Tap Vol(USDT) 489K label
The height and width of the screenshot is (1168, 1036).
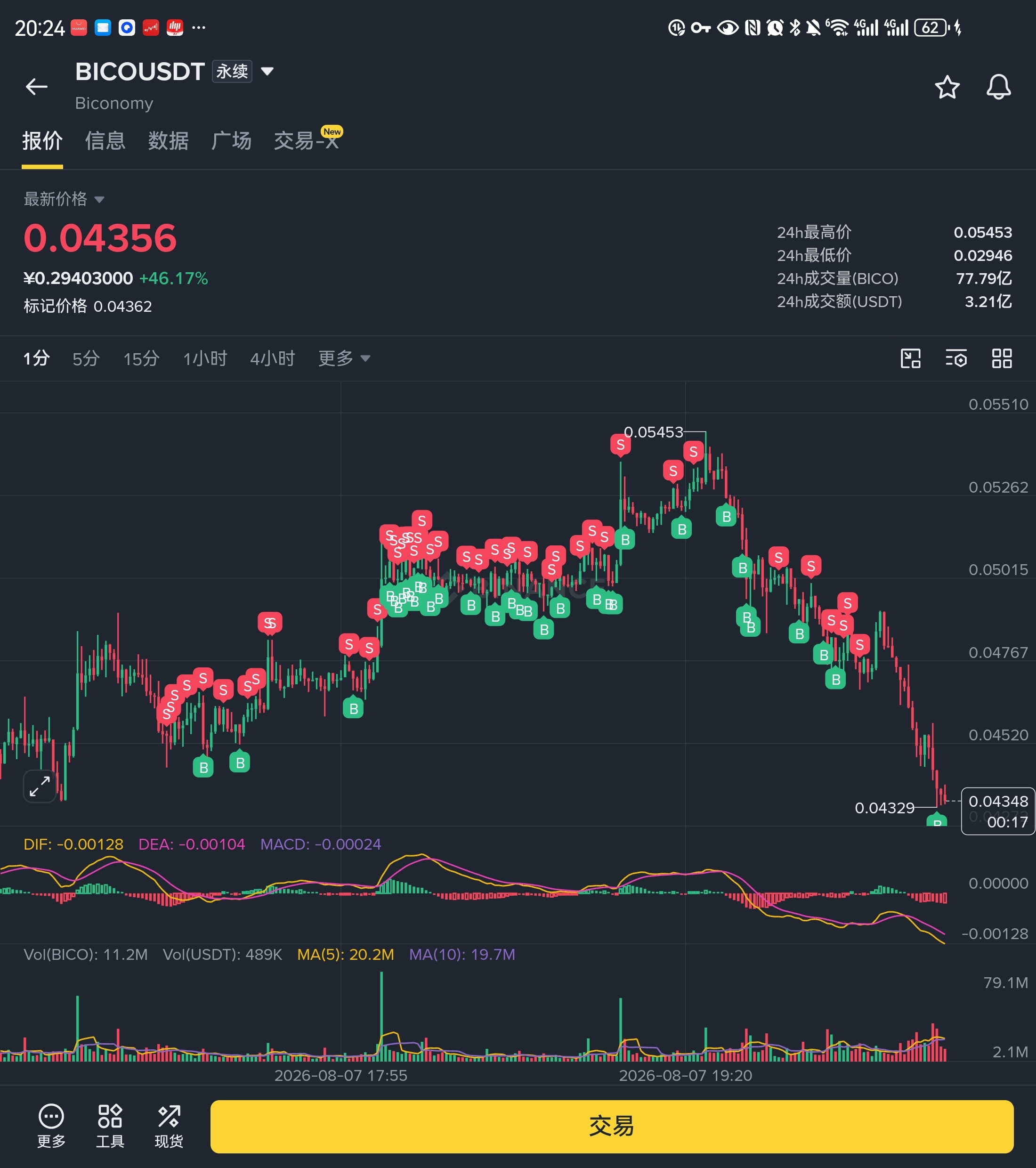(222, 954)
